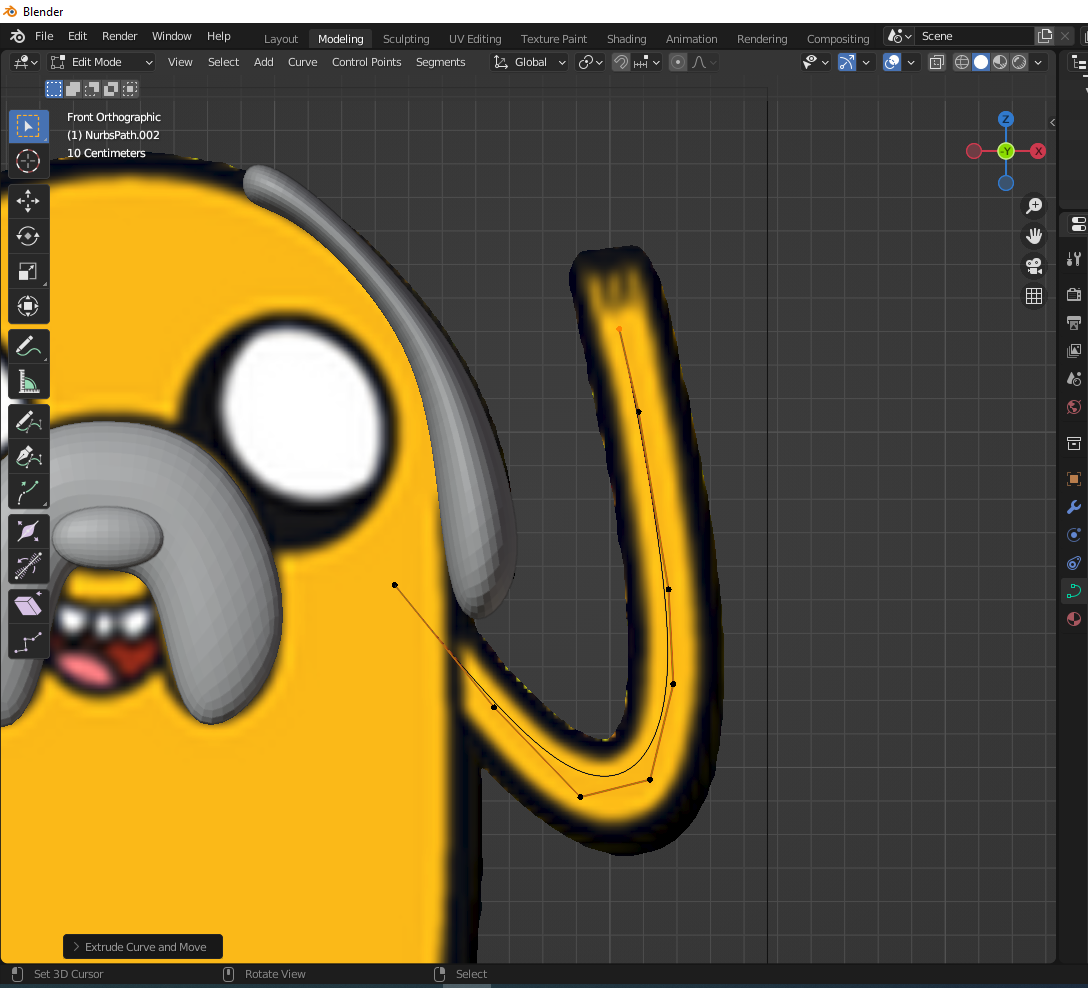Open World properties globe tab
Screen dimensions: 1088x988
click(x=1074, y=407)
